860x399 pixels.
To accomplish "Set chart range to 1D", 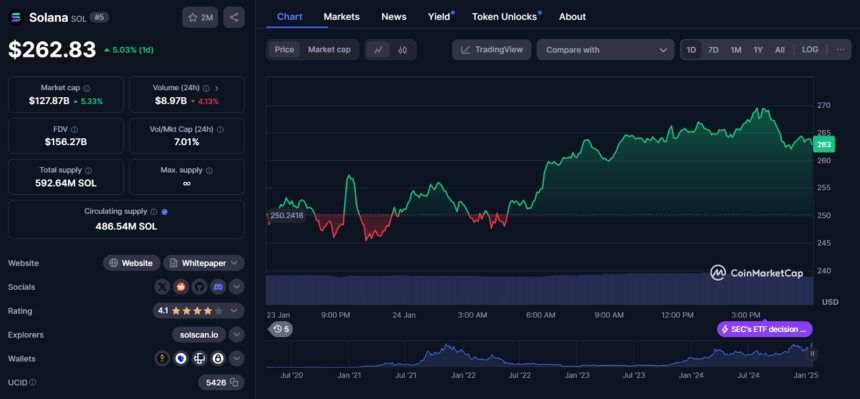I will [691, 50].
